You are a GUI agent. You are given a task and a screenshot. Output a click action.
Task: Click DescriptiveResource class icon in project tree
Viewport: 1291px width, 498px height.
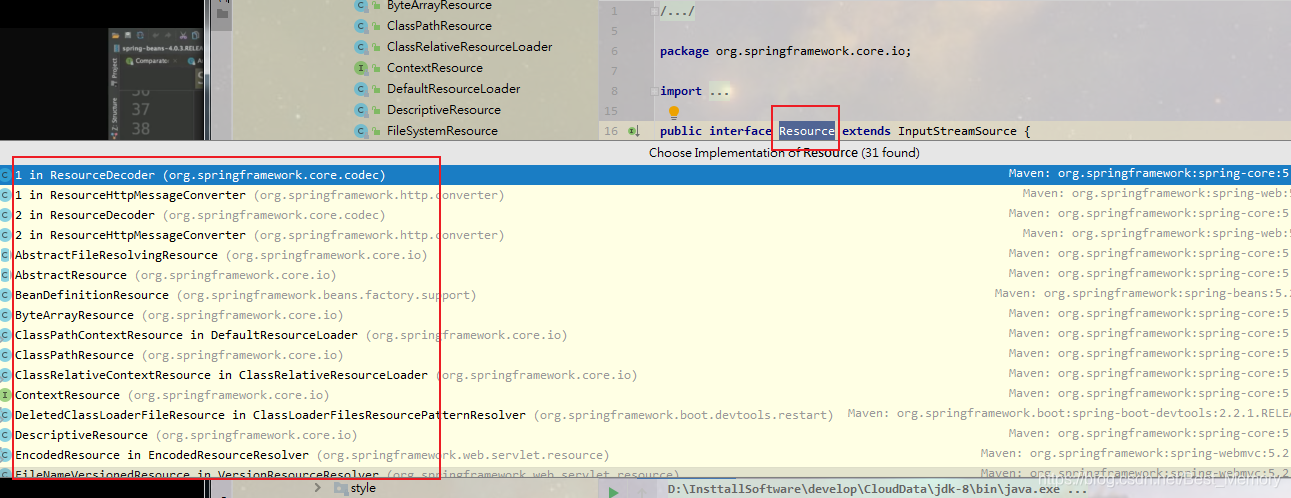pyautogui.click(x=361, y=110)
